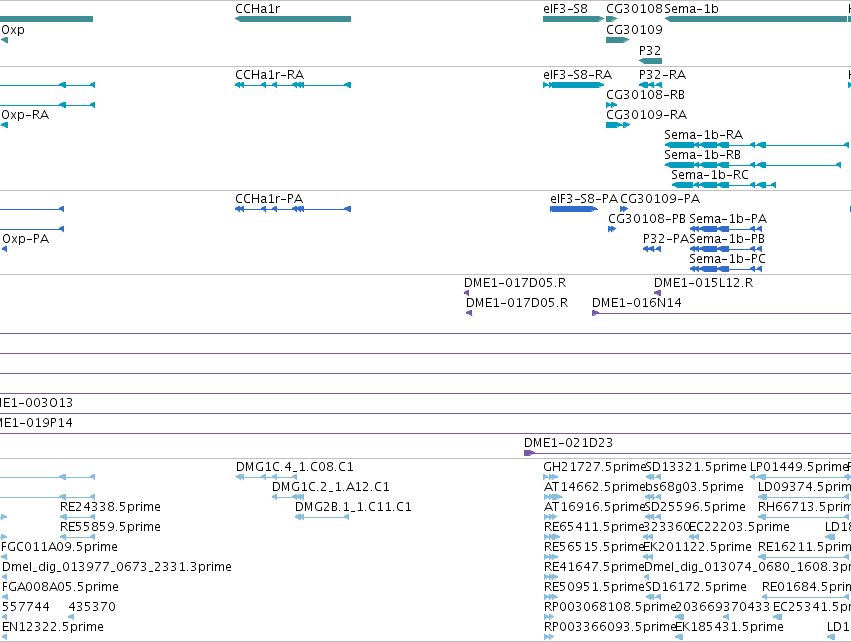The width and height of the screenshot is (851, 642).
Task: Select the Sema-1b-PA protein label
Action: [728, 219]
